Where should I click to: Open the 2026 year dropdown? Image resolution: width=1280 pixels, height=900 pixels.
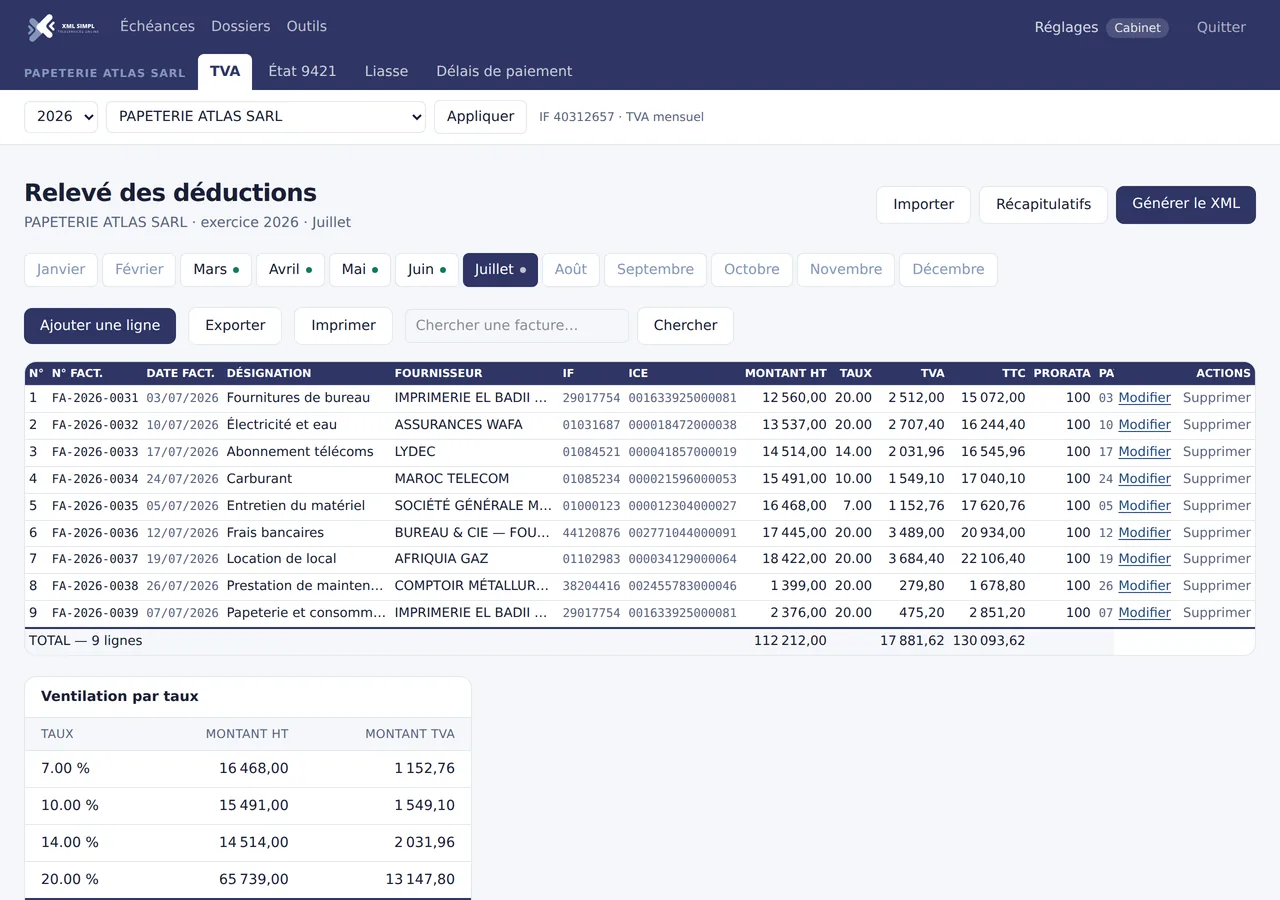[61, 117]
